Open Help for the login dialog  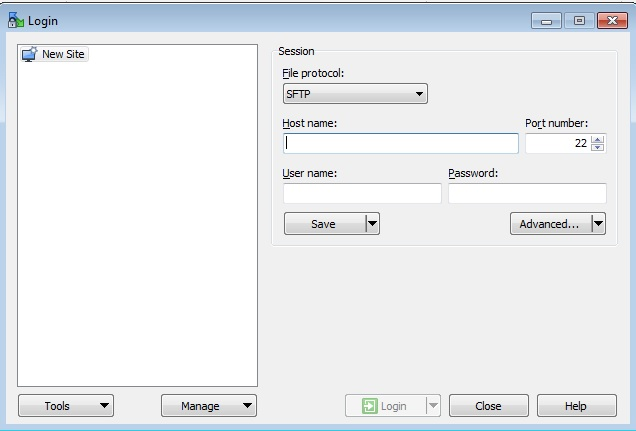pos(576,406)
